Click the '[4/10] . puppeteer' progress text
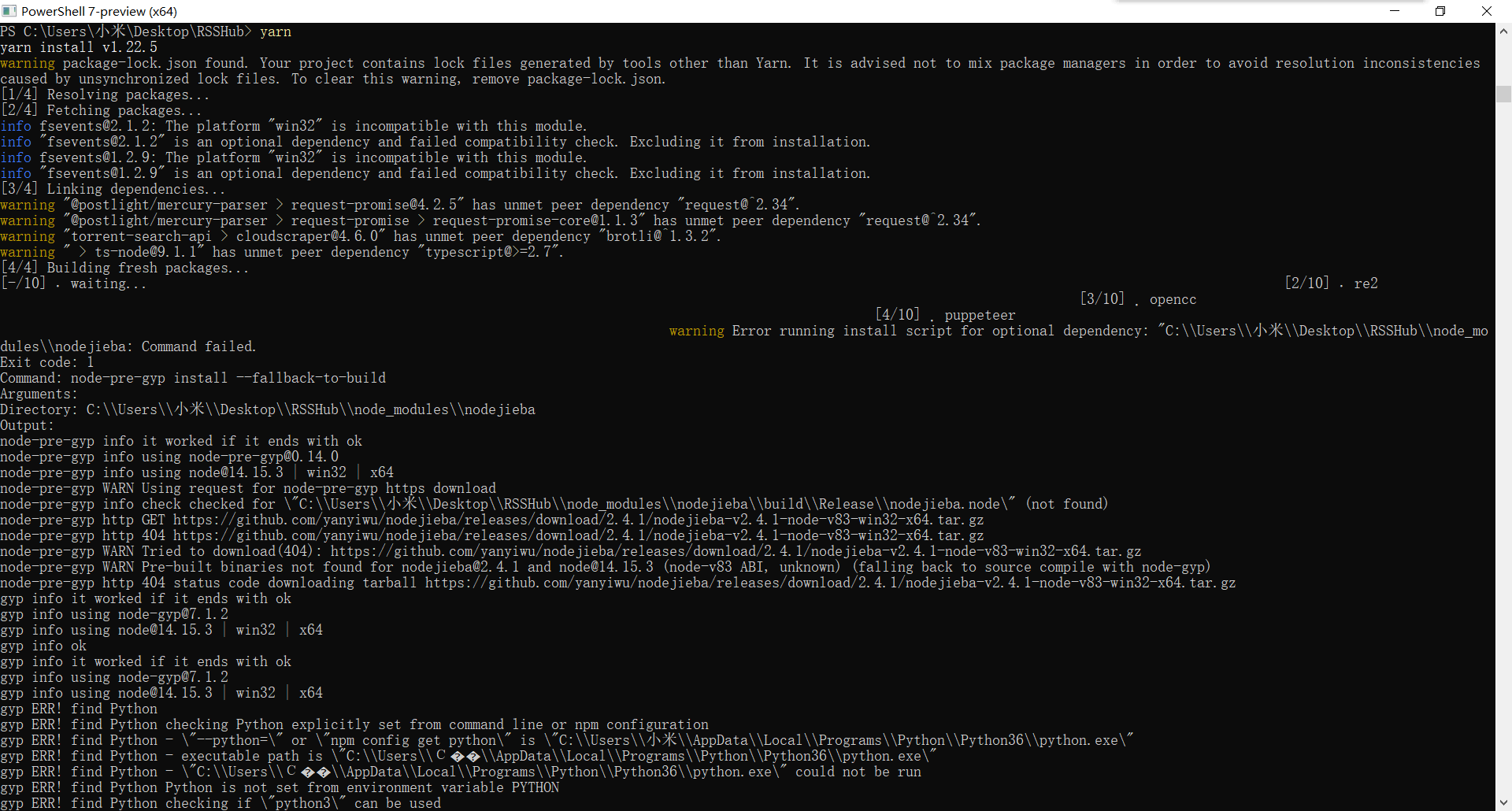1512x811 pixels. tap(945, 315)
